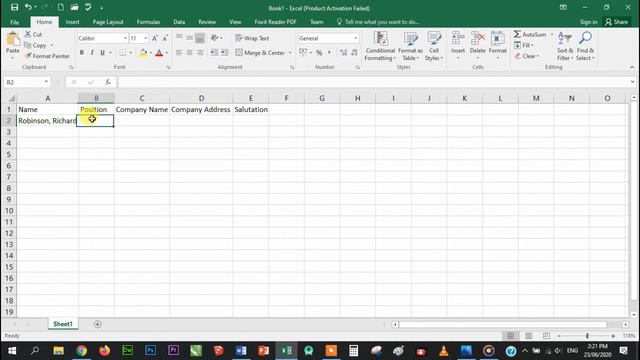Open Font dialog launcher
The width and height of the screenshot is (640, 360).
(168, 67)
